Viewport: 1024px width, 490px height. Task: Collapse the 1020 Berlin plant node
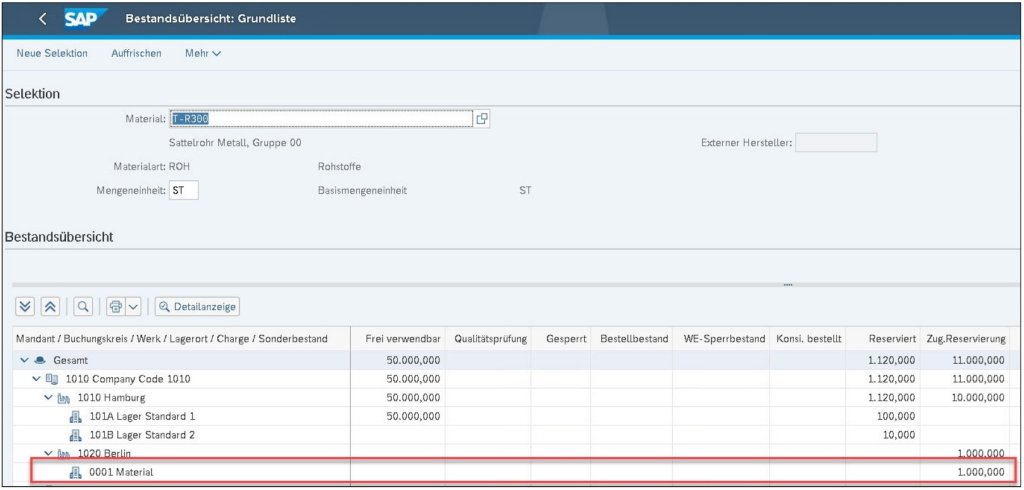click(49, 453)
